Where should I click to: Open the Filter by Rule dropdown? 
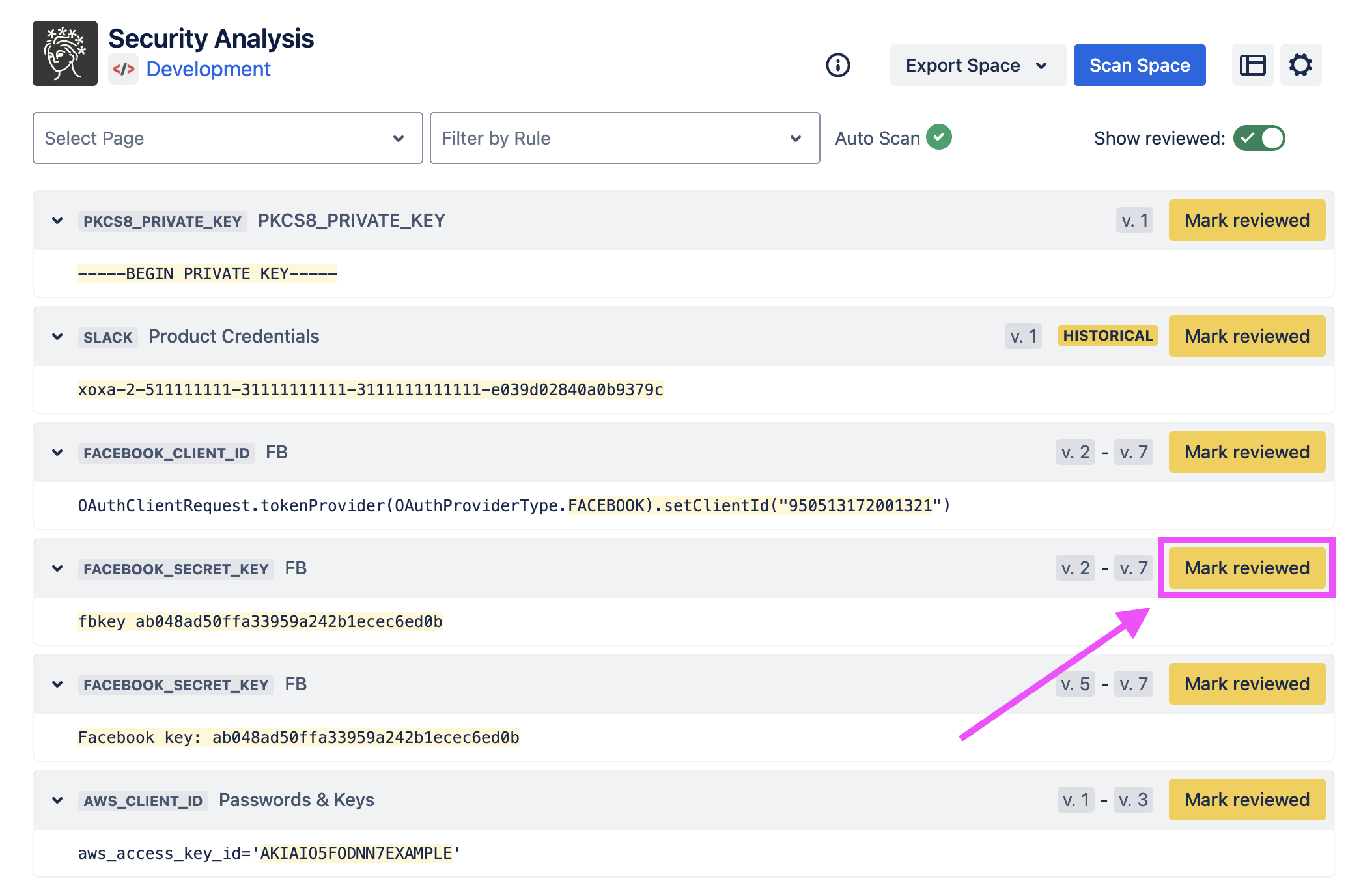click(624, 138)
